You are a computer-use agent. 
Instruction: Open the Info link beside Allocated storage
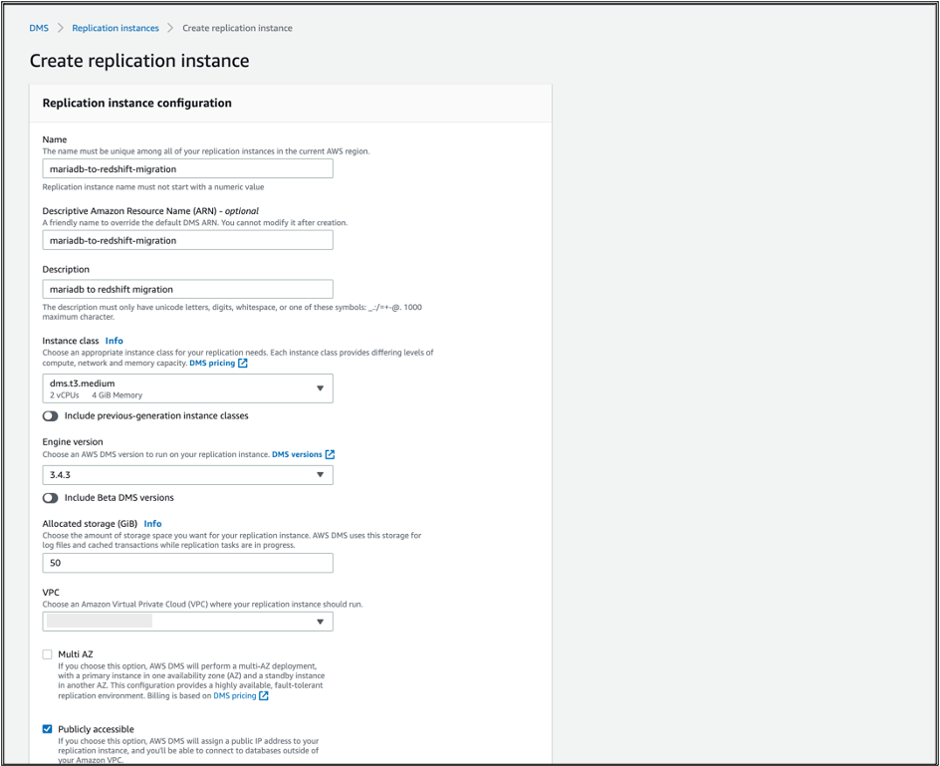click(x=152, y=523)
